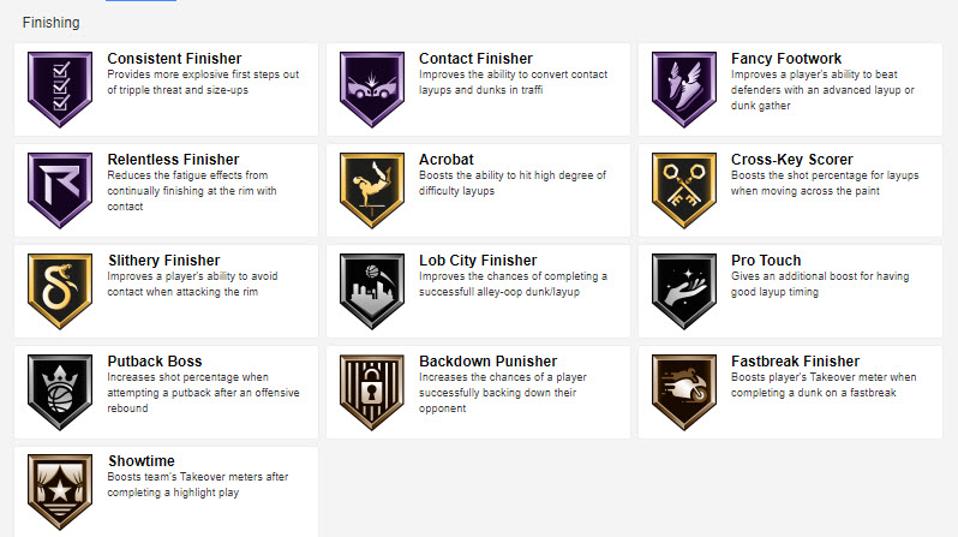The image size is (958, 537).
Task: Select the Fastbreak Finisher motorcycle badge
Action: pyautogui.click(x=684, y=392)
